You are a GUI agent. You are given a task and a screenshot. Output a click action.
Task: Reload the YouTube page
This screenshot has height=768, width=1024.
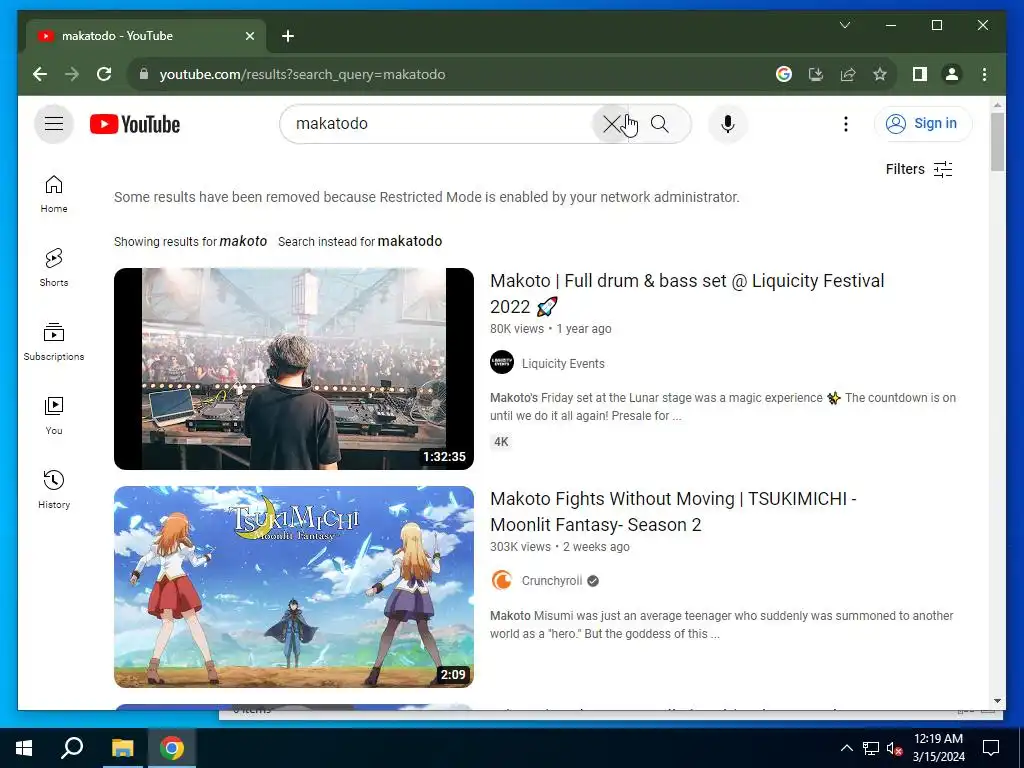104,74
